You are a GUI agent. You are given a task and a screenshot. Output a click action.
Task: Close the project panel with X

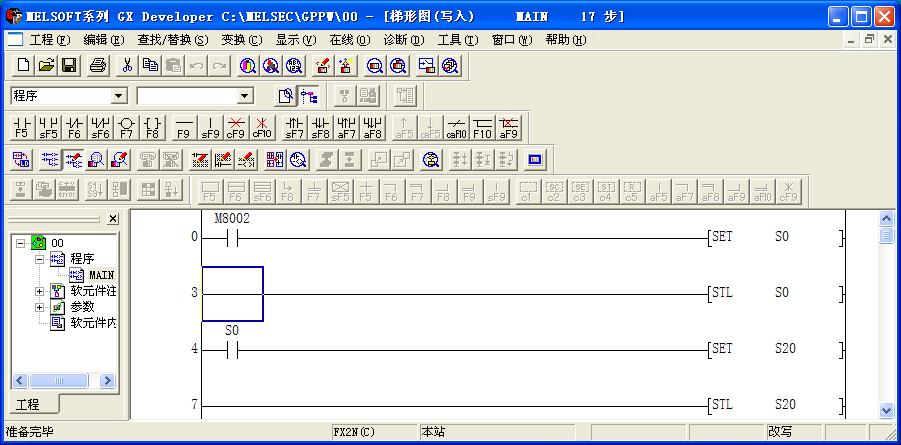click(x=113, y=219)
